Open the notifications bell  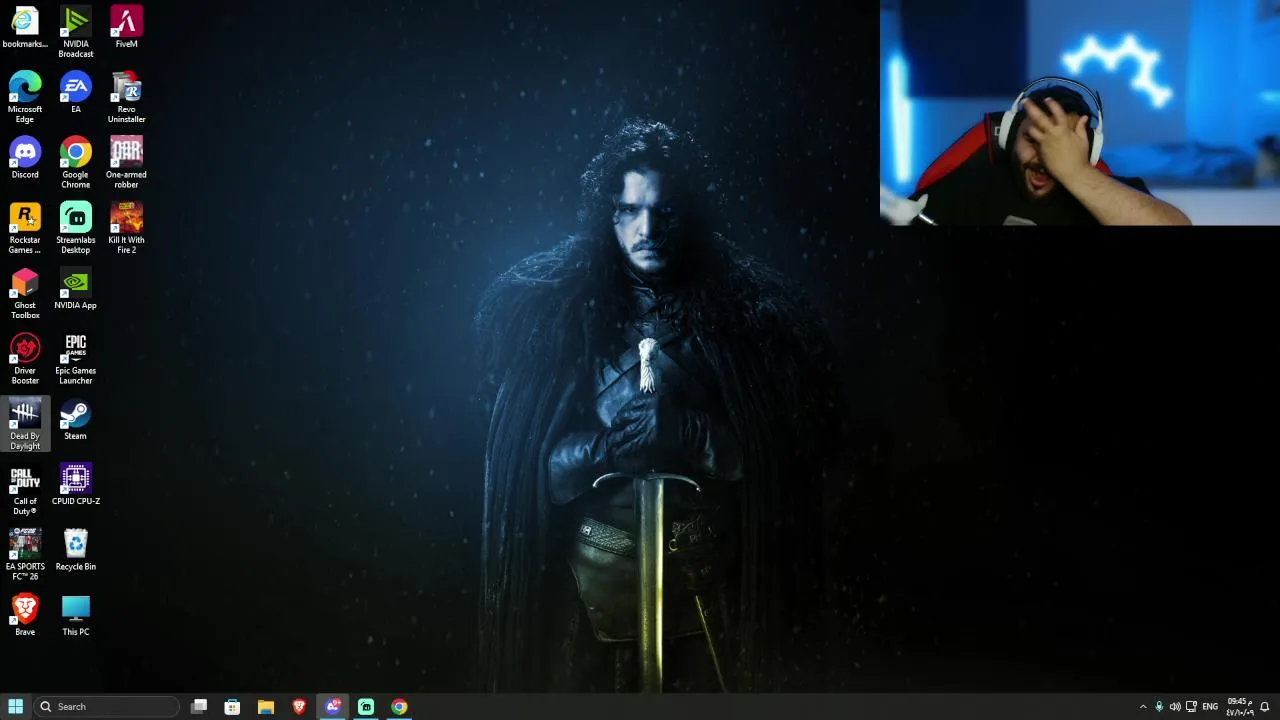1265,707
